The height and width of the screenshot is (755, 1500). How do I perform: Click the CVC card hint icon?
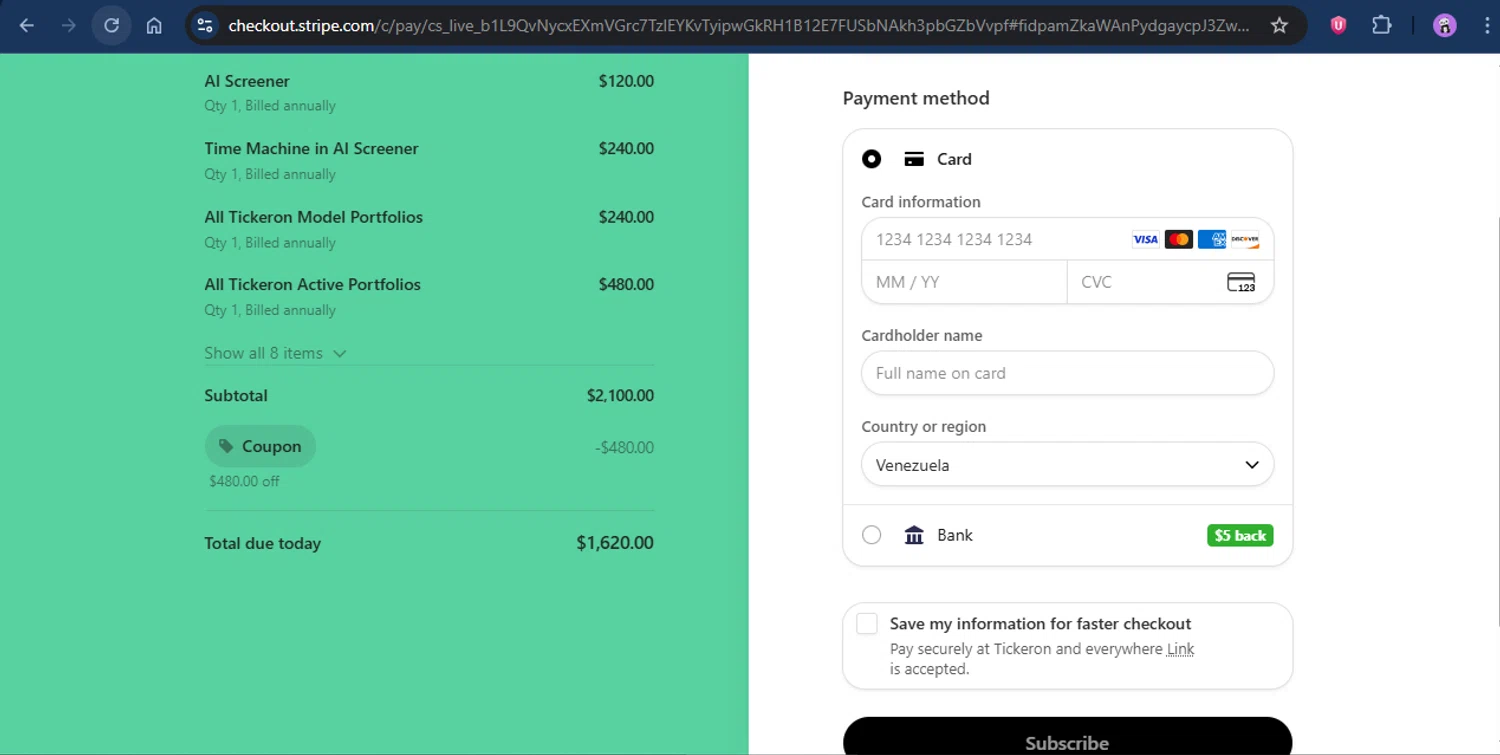coord(1241,282)
